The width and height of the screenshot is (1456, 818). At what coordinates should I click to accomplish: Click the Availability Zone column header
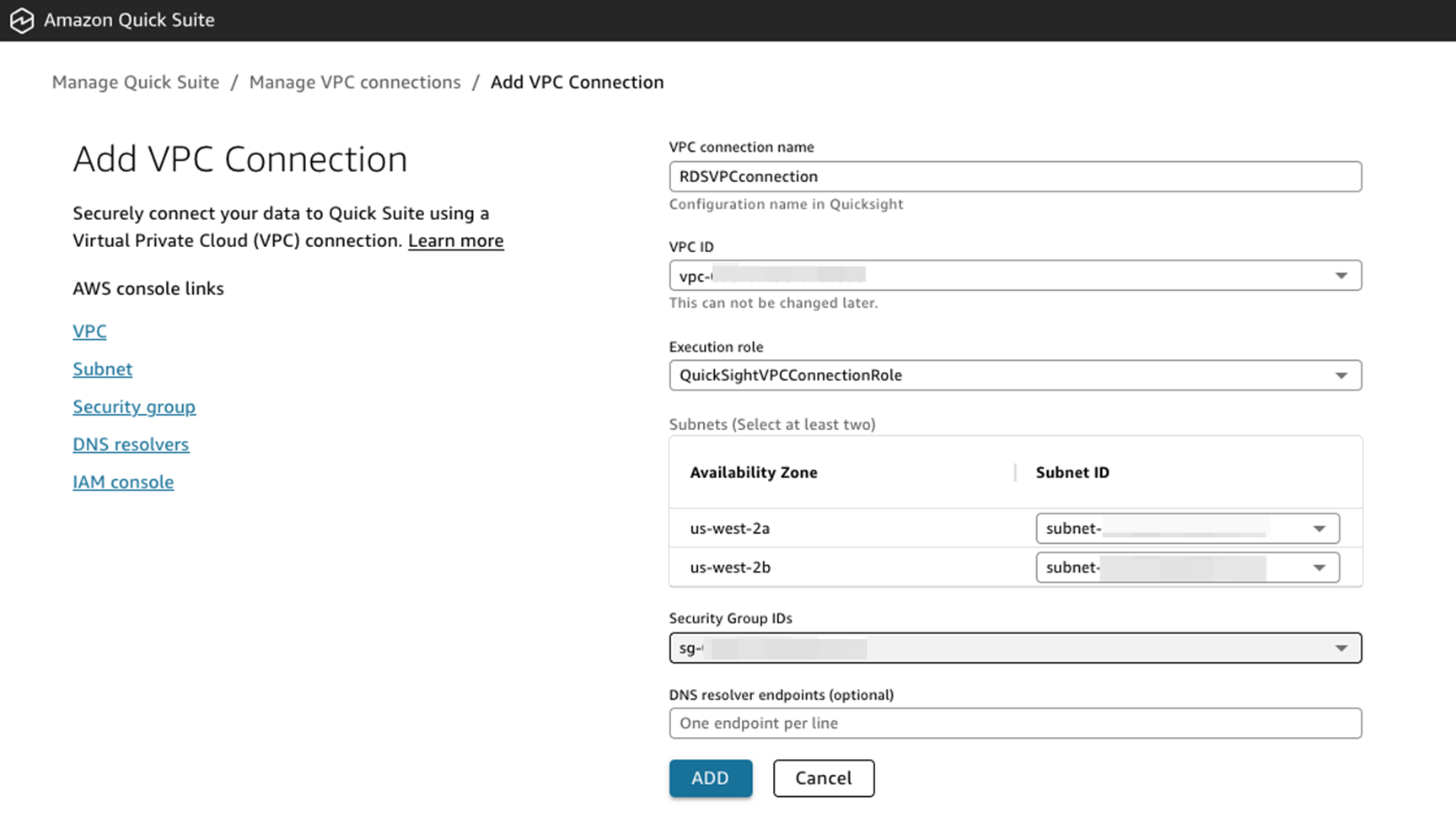point(754,473)
